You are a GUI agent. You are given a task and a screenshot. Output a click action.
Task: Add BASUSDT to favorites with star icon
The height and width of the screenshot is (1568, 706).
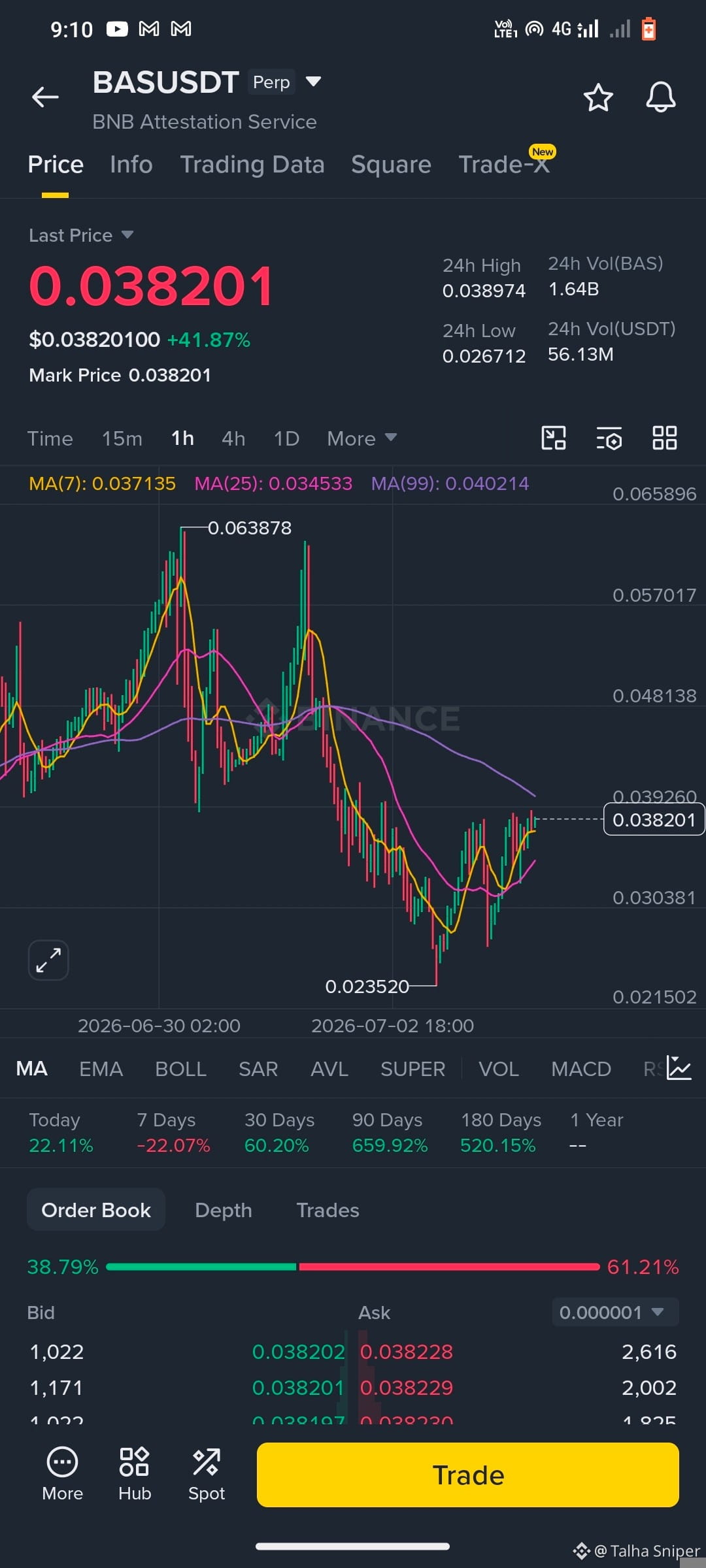click(x=597, y=97)
